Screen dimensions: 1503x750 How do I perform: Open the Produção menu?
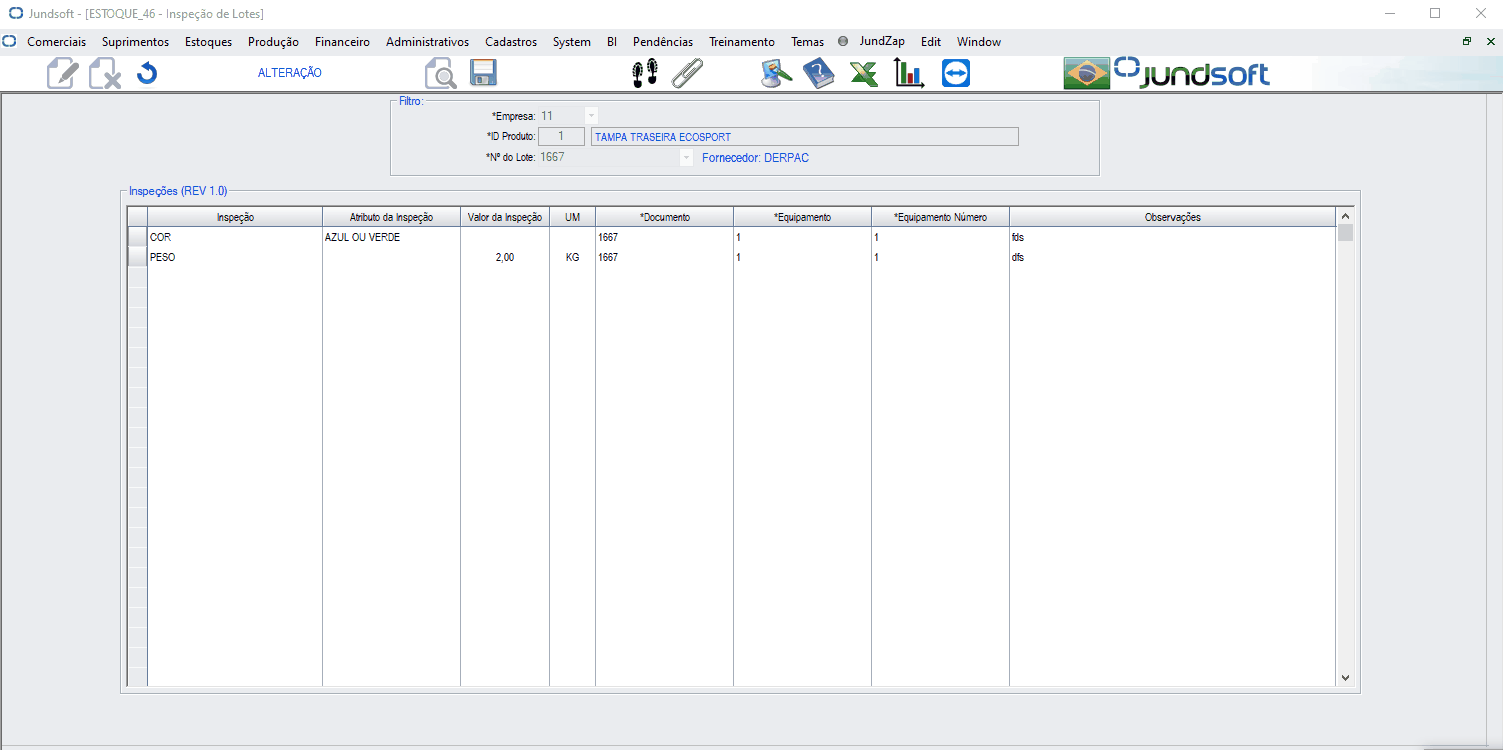(x=273, y=42)
